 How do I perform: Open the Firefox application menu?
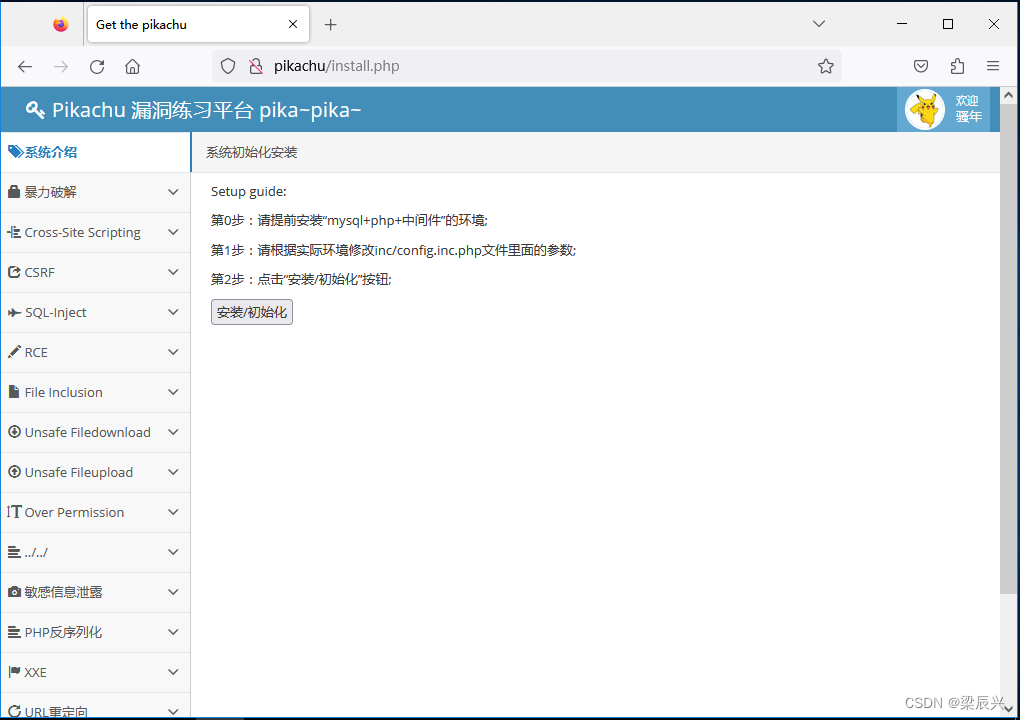click(993, 66)
